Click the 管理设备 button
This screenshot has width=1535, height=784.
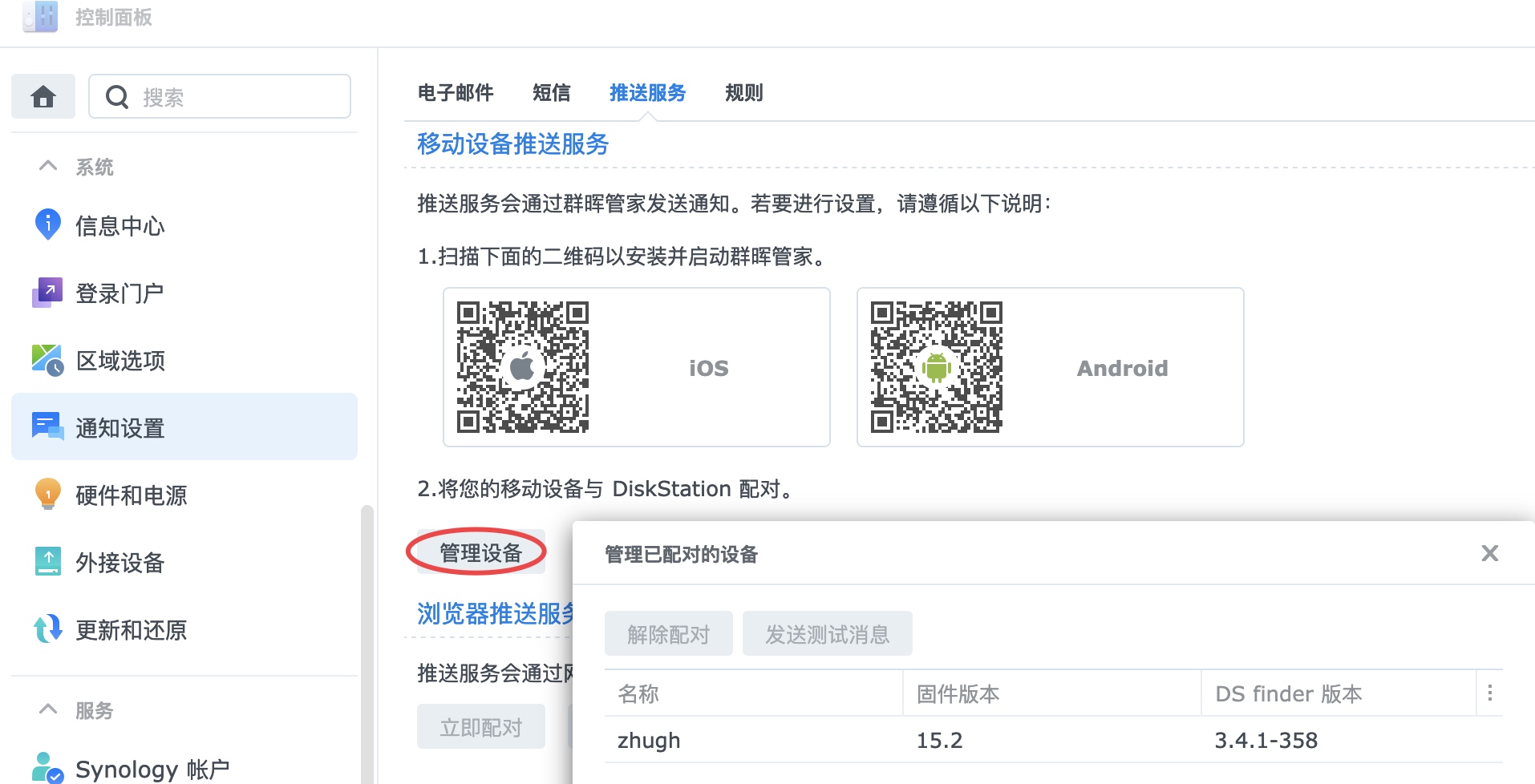point(481,552)
